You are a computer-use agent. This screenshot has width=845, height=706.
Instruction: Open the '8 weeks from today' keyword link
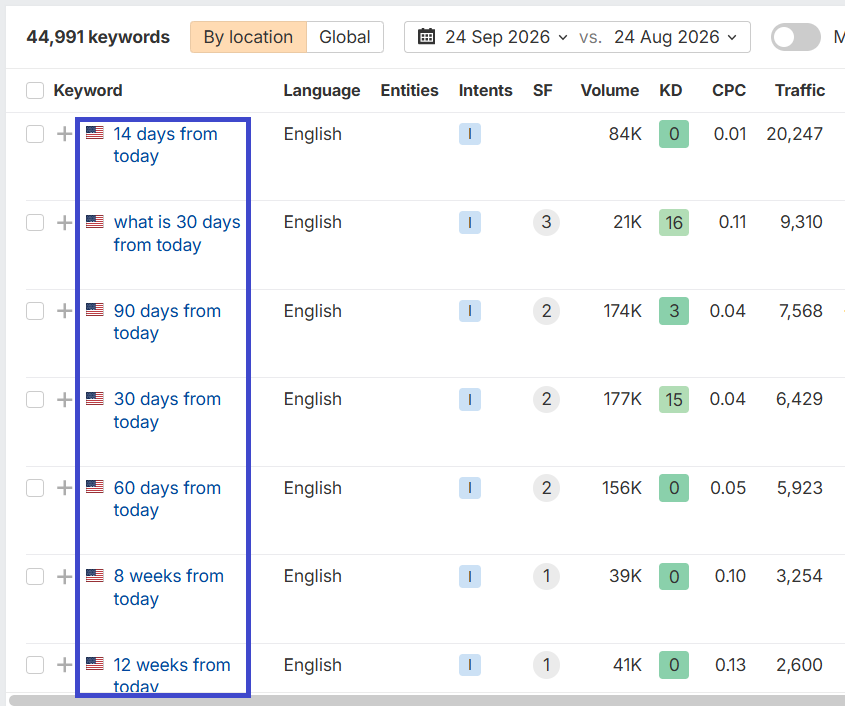(169, 587)
